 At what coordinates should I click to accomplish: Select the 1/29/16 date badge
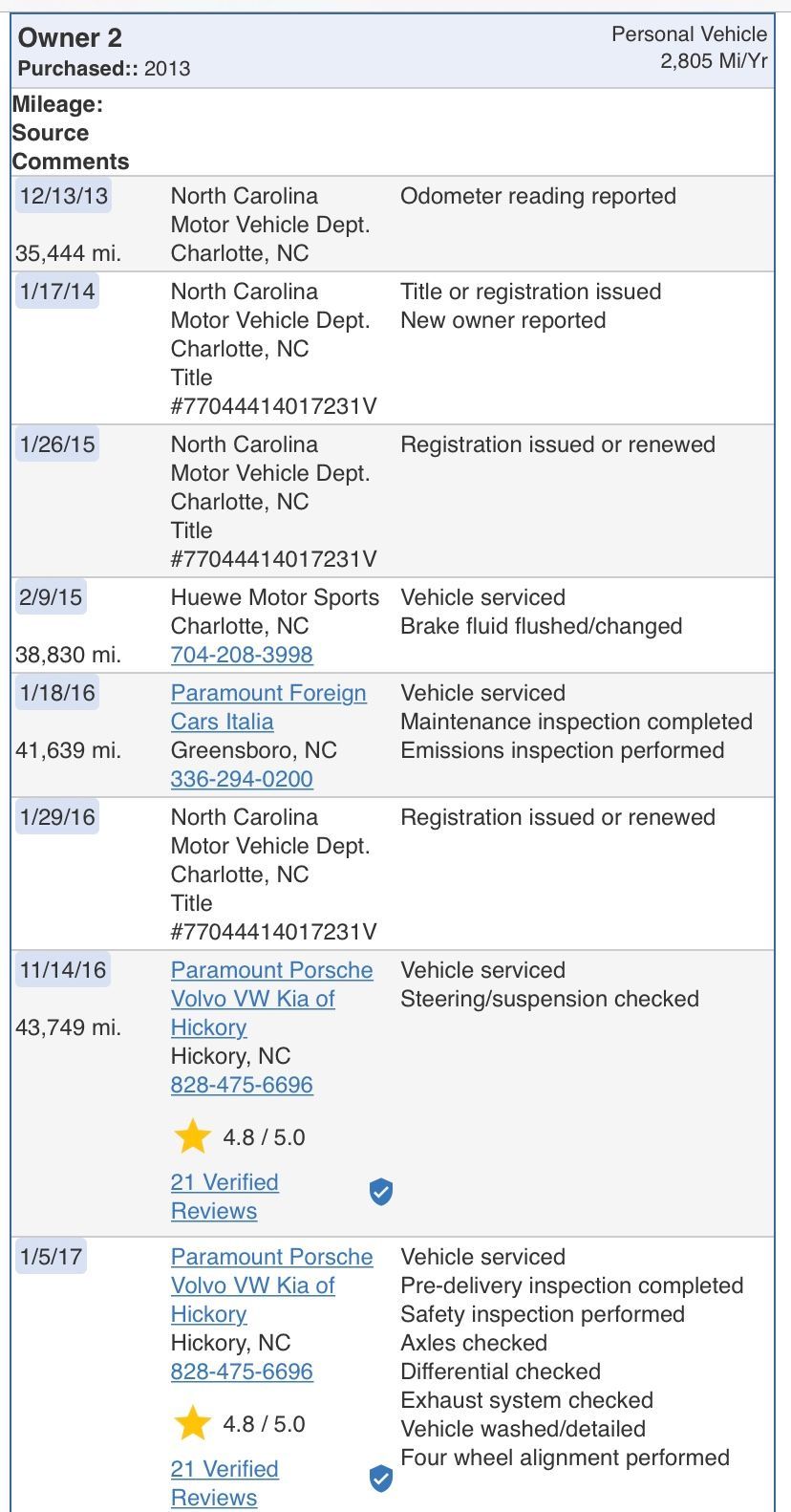tap(57, 817)
